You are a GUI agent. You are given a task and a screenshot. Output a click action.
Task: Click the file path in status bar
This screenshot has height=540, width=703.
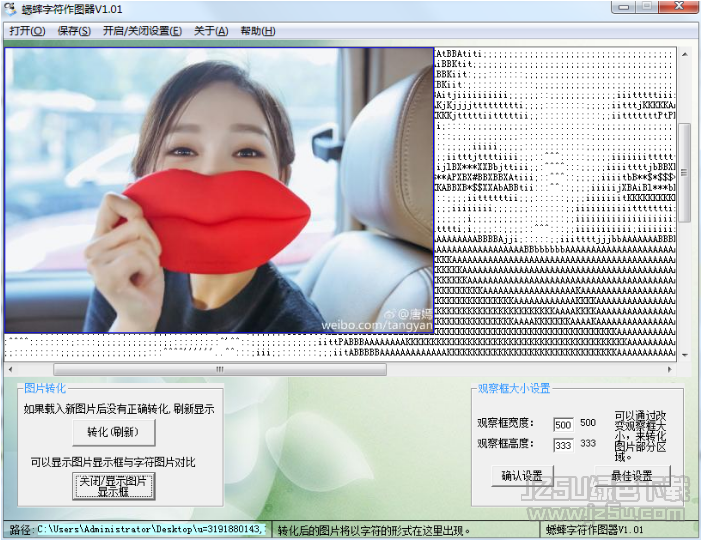point(151,530)
